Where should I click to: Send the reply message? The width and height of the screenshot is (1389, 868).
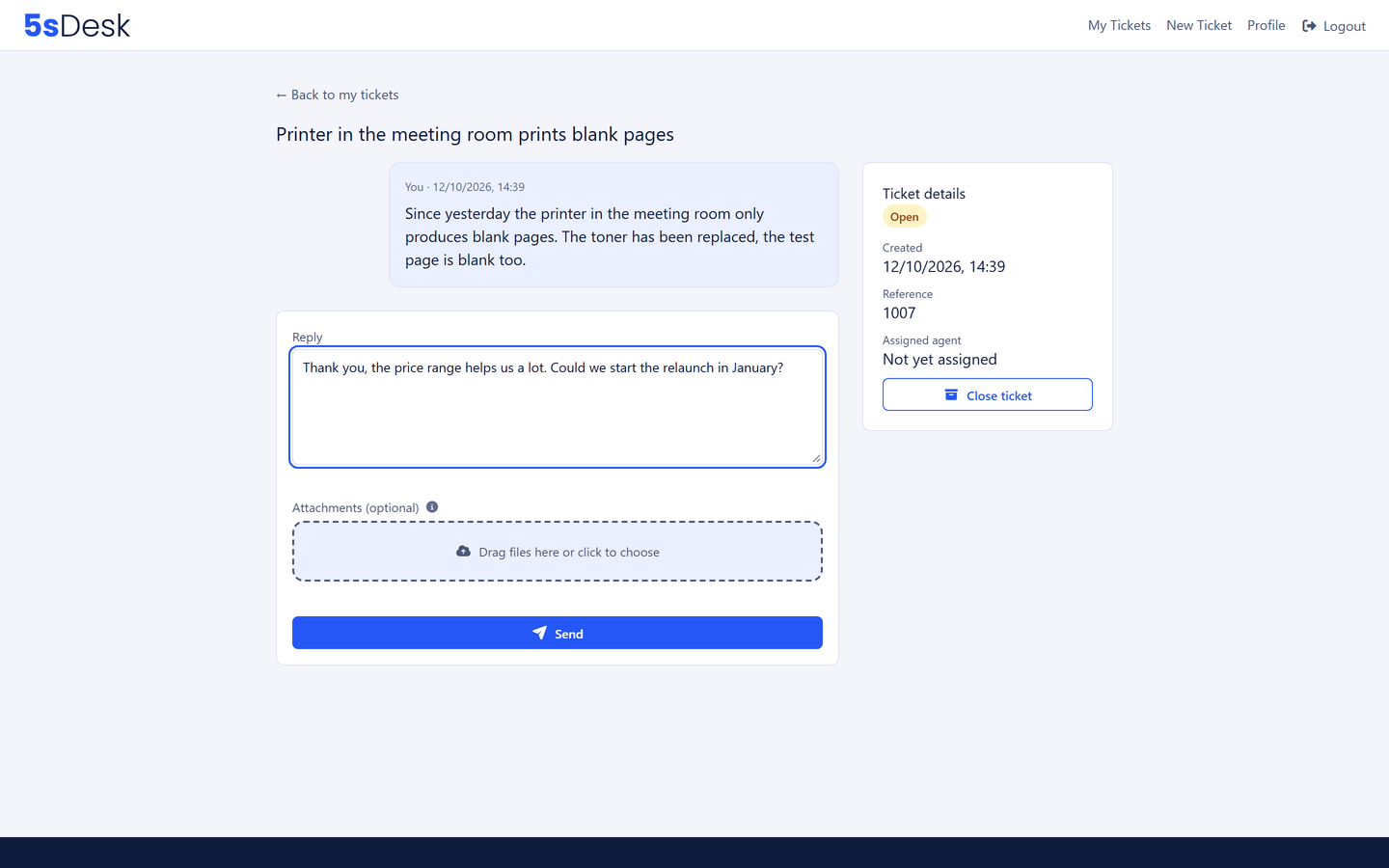[558, 633]
